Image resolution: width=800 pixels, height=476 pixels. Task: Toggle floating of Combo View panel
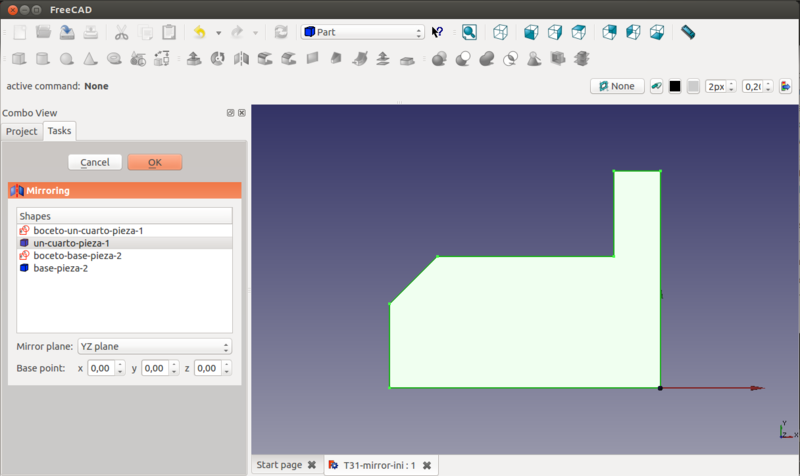pyautogui.click(x=230, y=113)
